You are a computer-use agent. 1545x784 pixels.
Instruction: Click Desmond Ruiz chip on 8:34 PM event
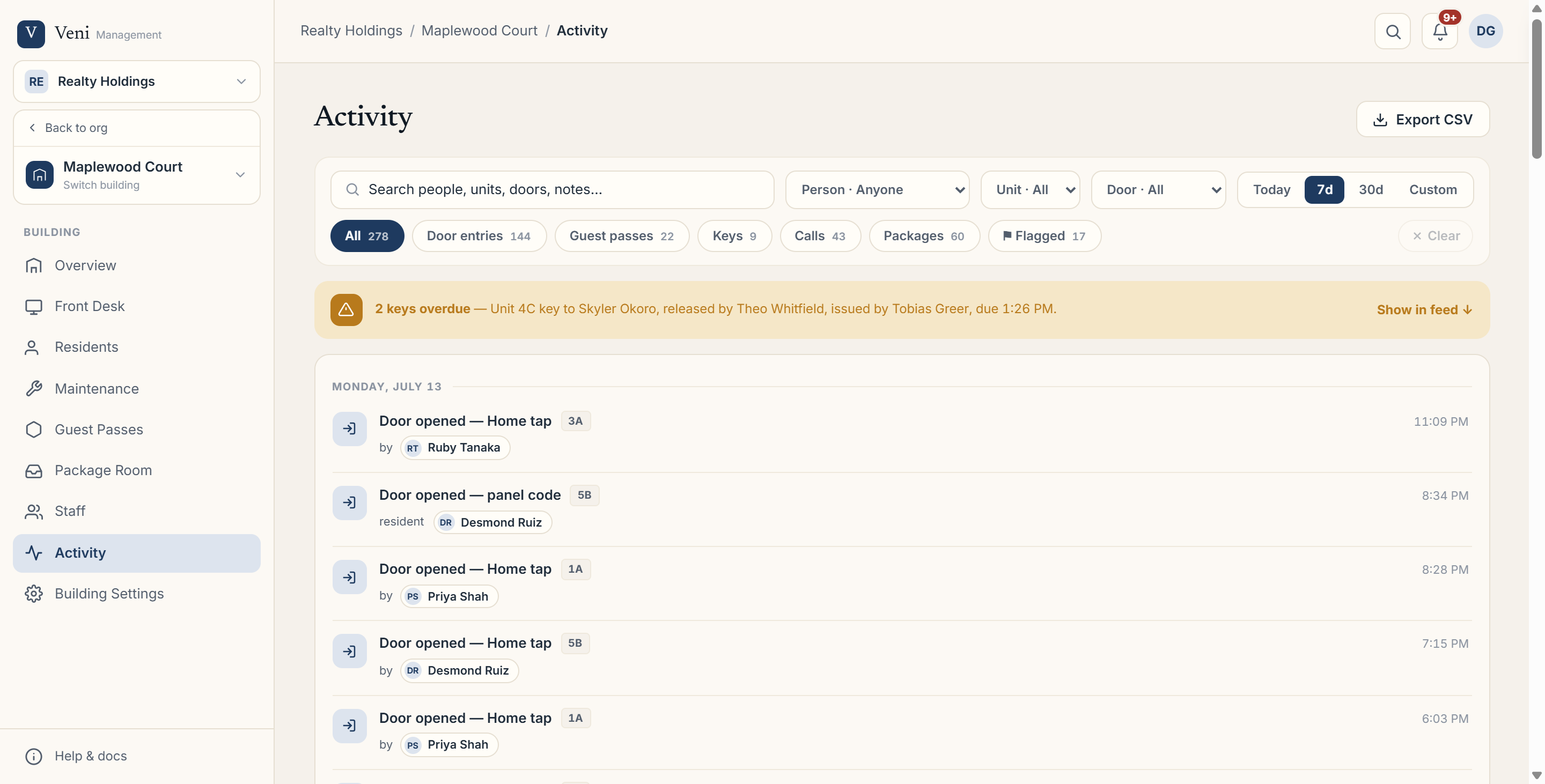(492, 522)
